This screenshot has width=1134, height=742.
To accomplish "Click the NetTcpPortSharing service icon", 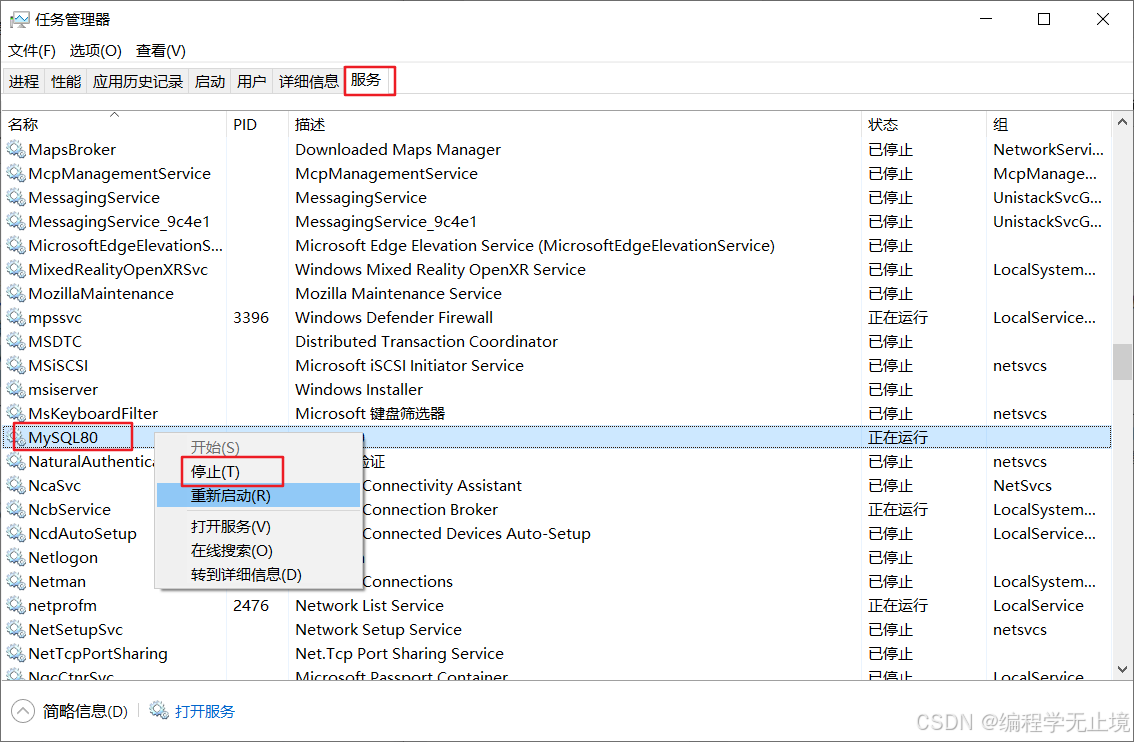I will click(x=16, y=653).
